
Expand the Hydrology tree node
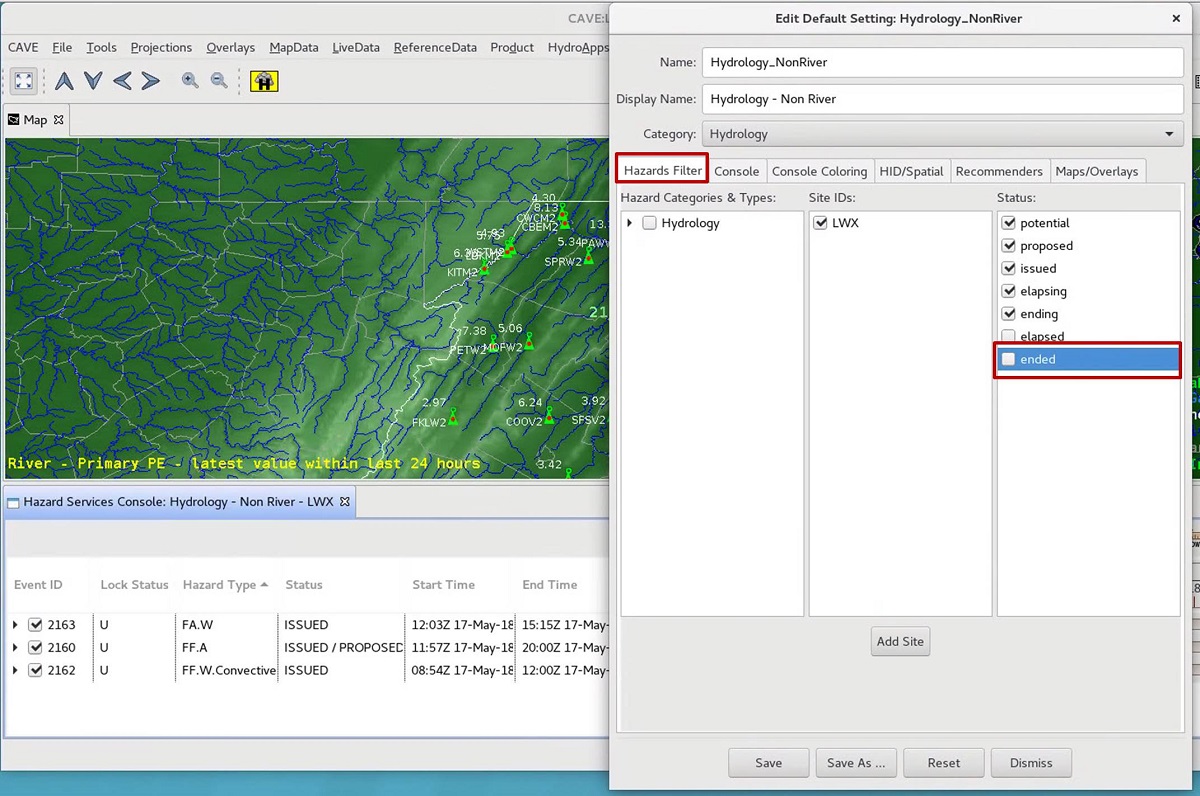pyautogui.click(x=630, y=223)
